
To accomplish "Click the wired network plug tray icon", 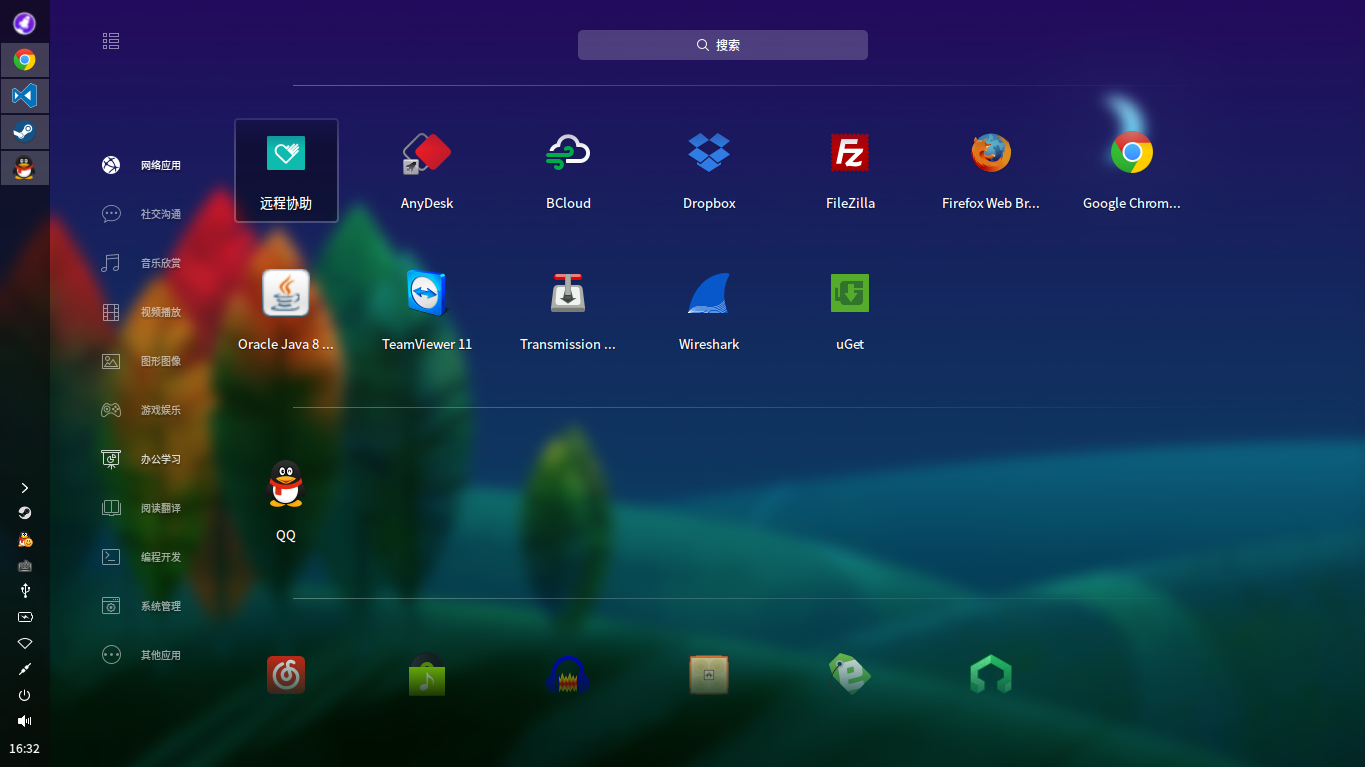I will [25, 669].
